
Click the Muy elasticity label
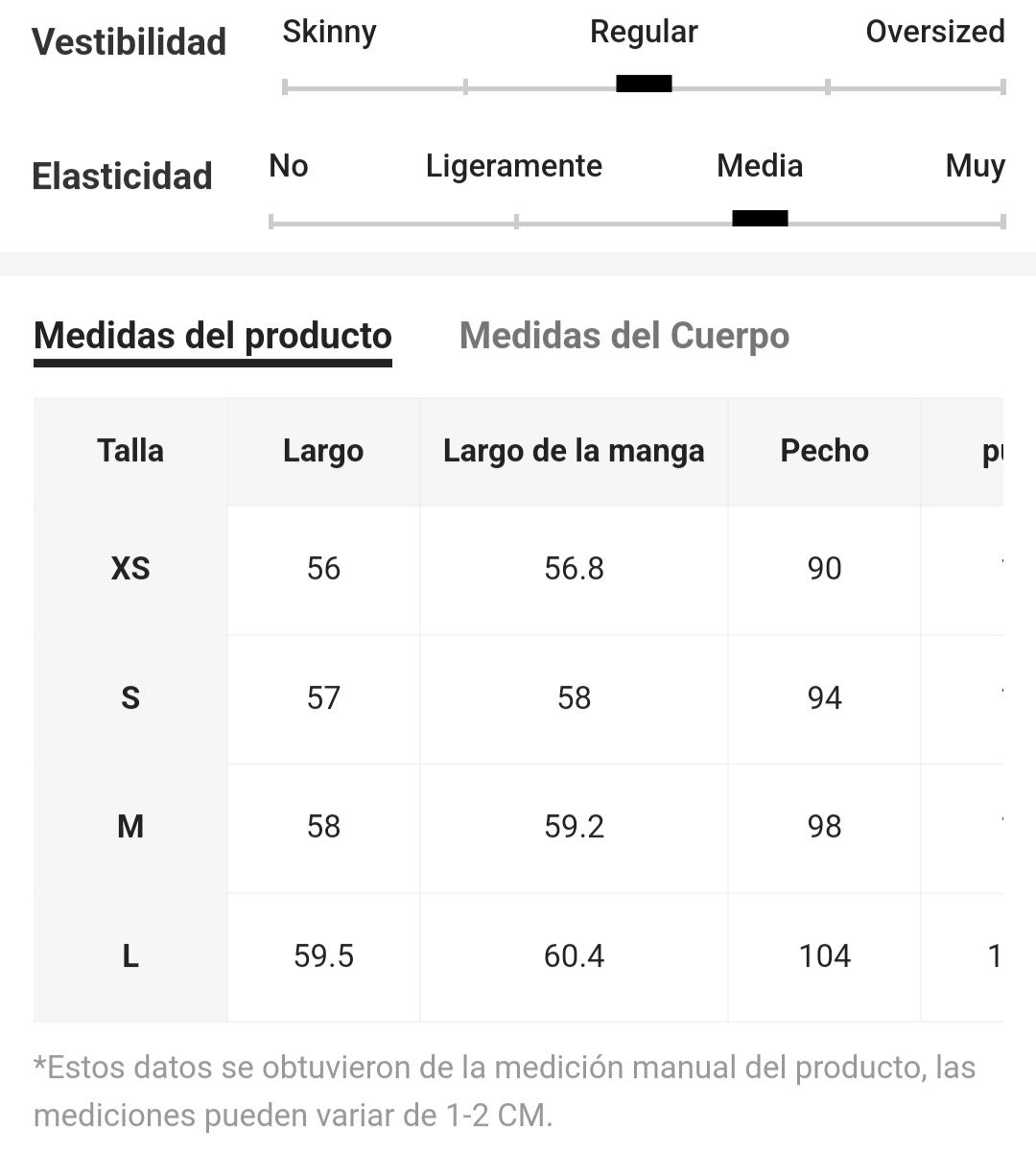[976, 166]
